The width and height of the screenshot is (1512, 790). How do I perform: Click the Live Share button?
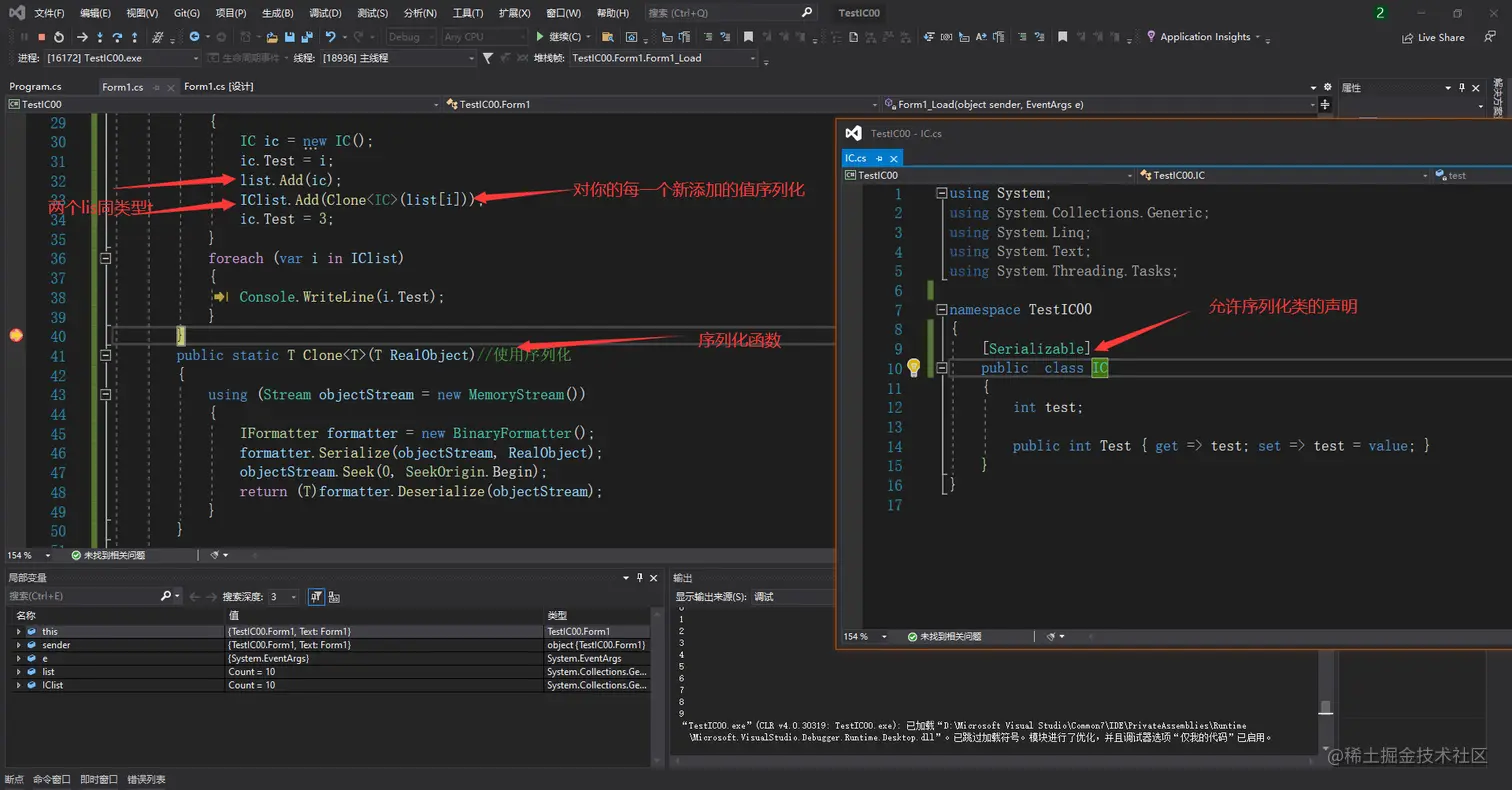1433,38
